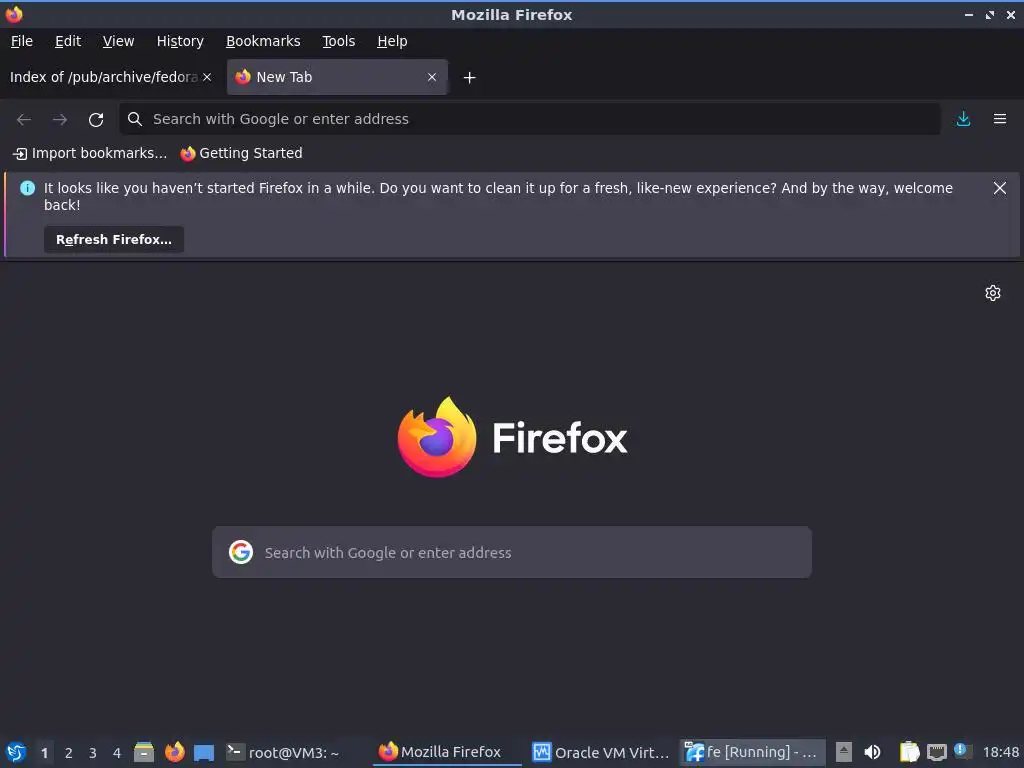The width and height of the screenshot is (1024, 768).
Task: Close the Index of /pub/archive tab
Action: point(207,77)
